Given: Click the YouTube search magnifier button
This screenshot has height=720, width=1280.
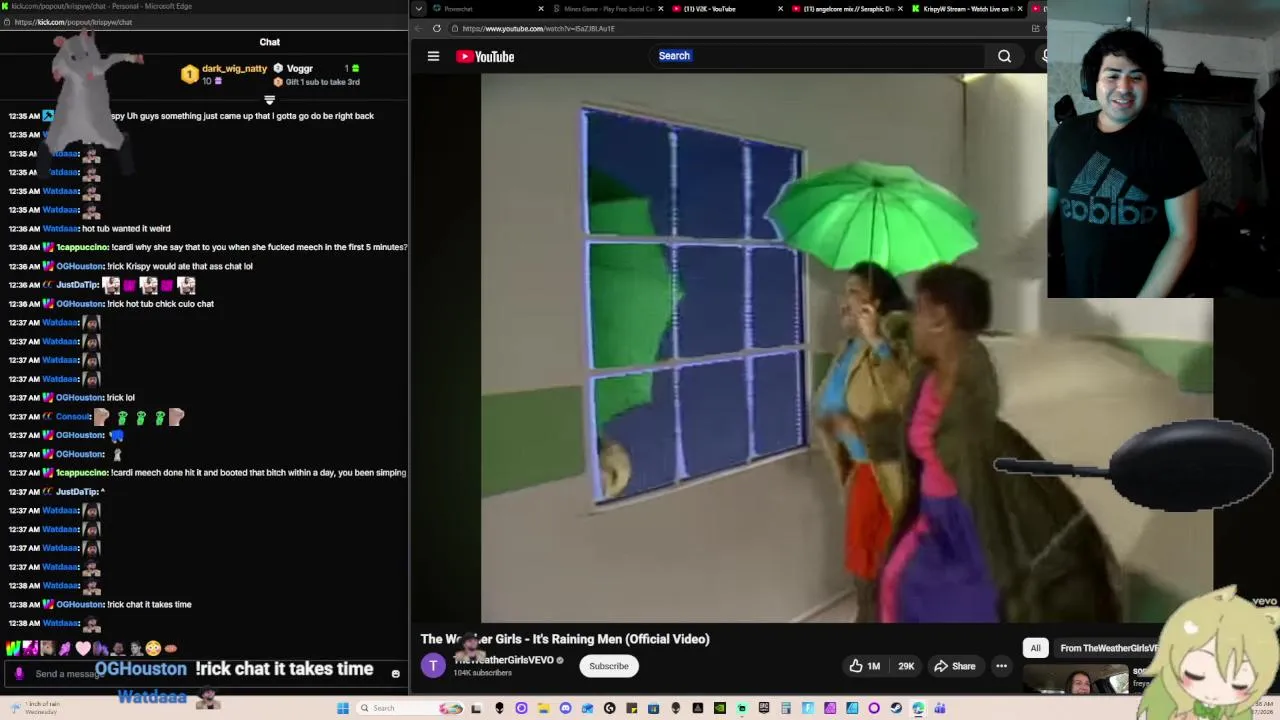Looking at the screenshot, I should (x=1004, y=56).
